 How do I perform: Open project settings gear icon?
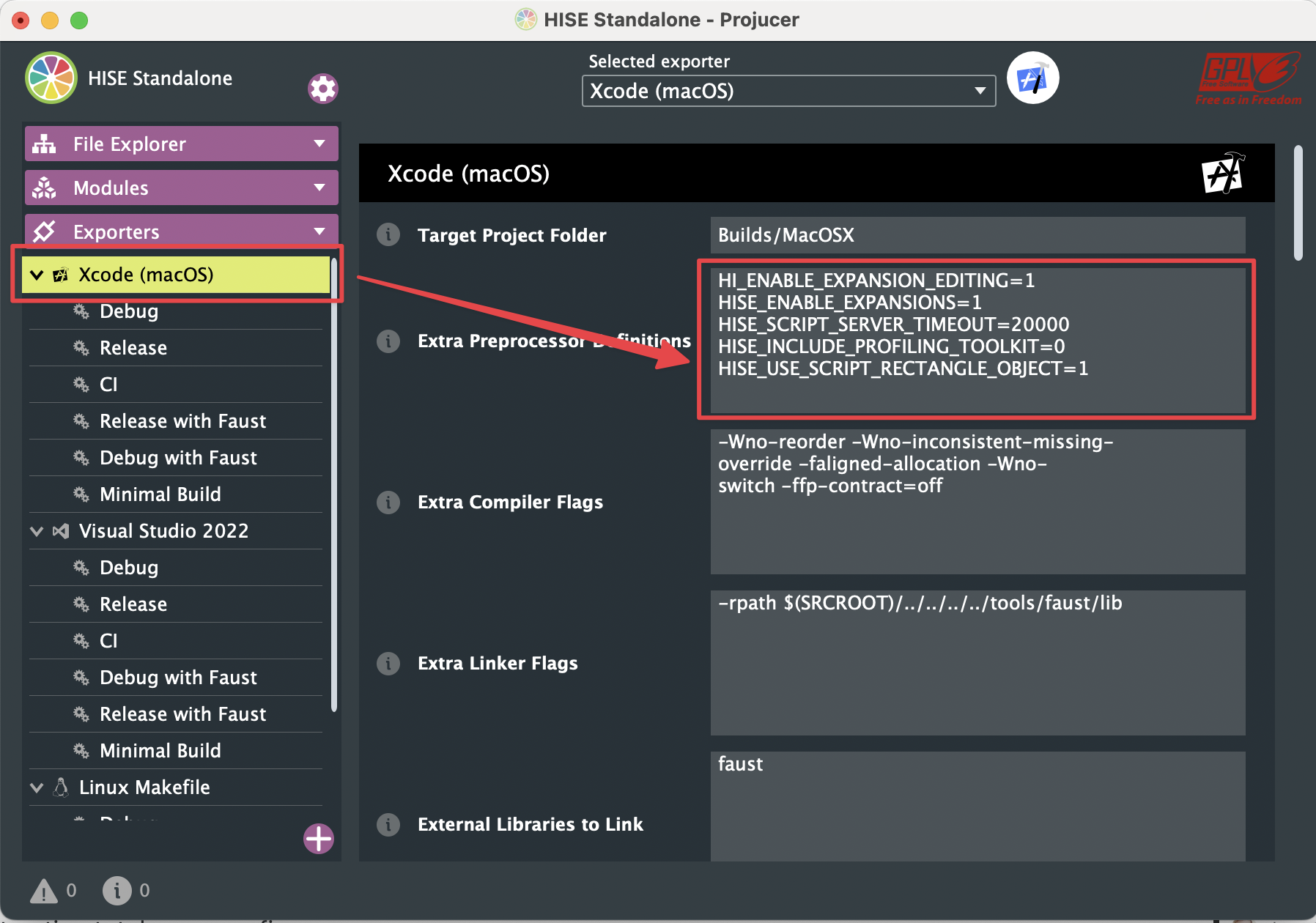click(x=322, y=89)
